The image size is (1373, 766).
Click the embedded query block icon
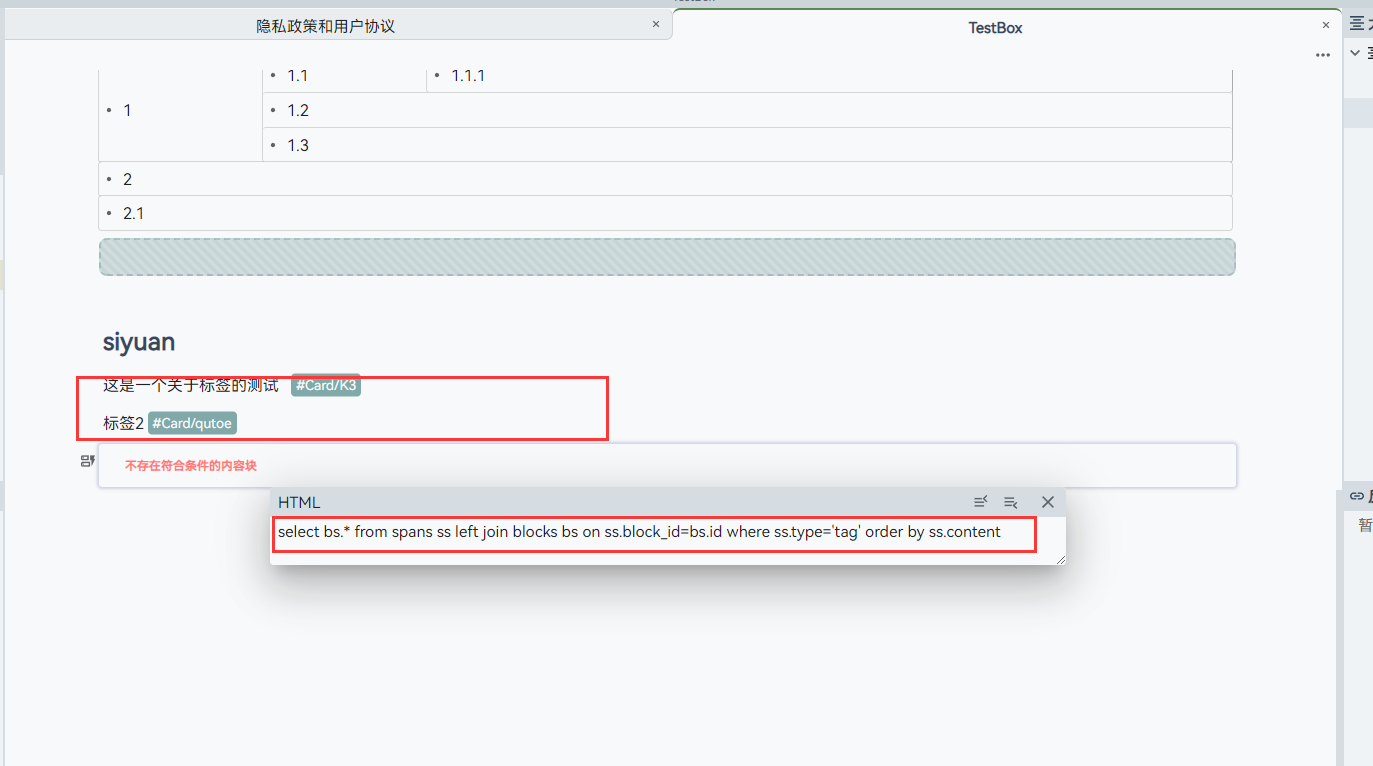[86, 460]
